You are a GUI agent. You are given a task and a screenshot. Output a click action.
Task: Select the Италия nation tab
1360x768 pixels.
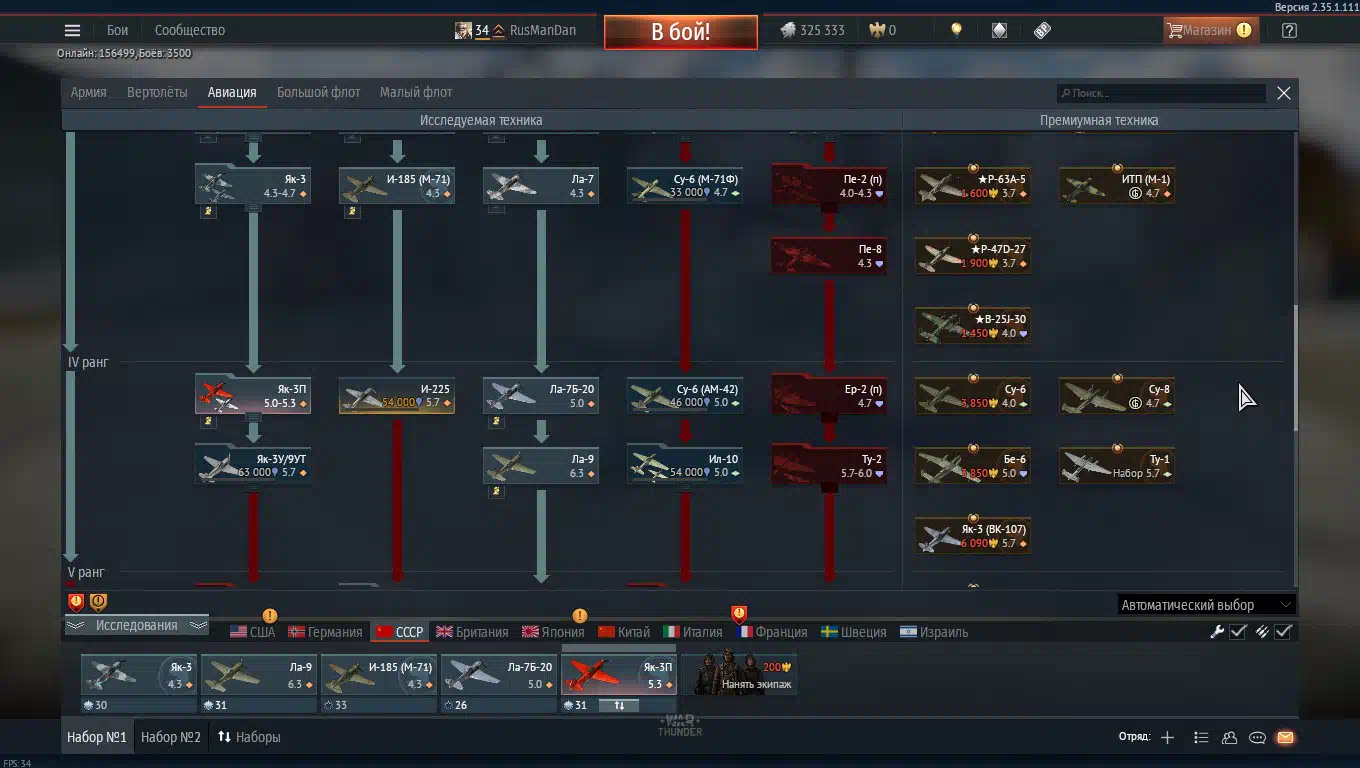click(x=692, y=632)
